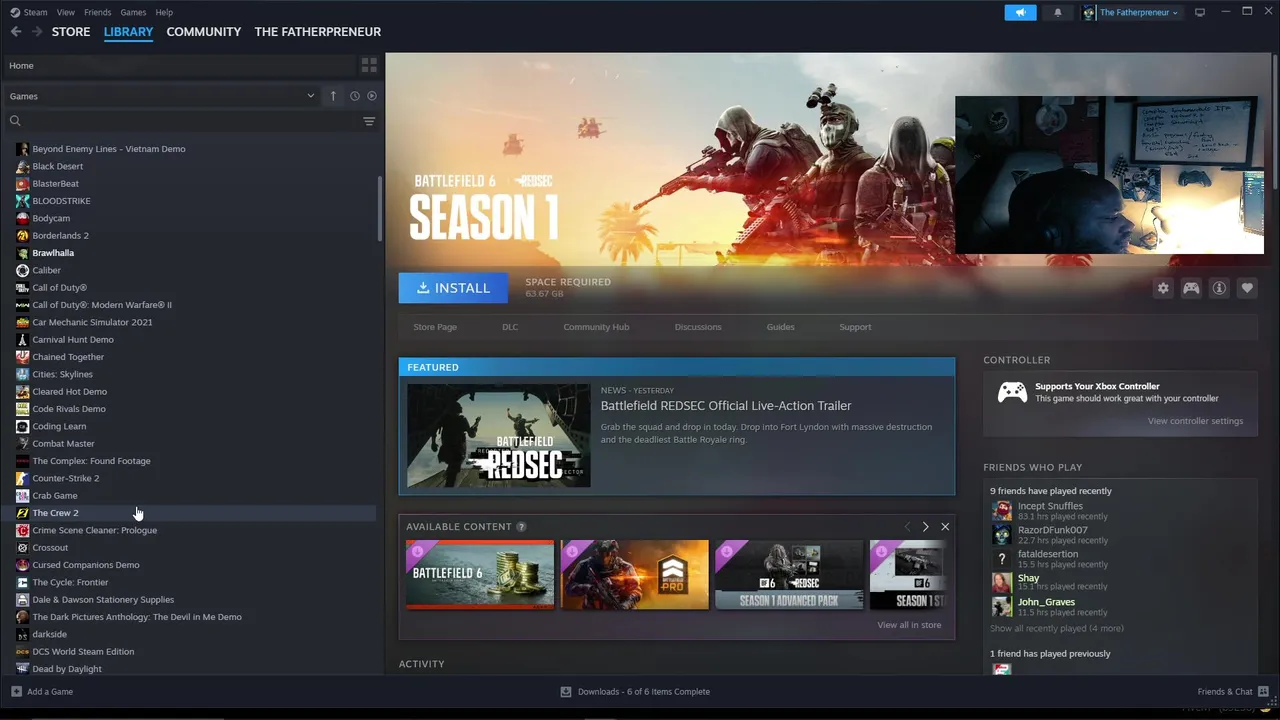Open help for Available Content
1280x720 pixels.
[x=521, y=527]
